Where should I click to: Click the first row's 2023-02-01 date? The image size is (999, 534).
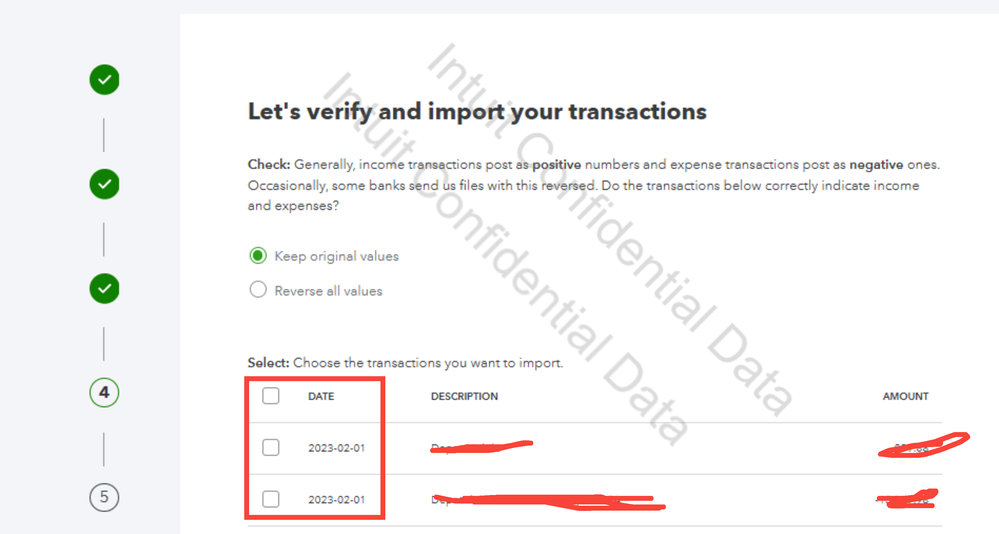[336, 448]
